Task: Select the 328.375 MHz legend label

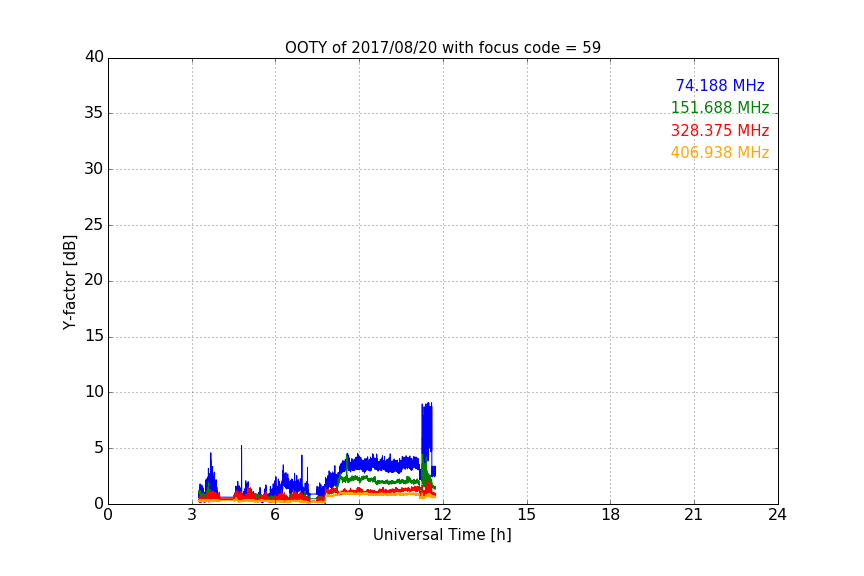Action: pyautogui.click(x=720, y=131)
